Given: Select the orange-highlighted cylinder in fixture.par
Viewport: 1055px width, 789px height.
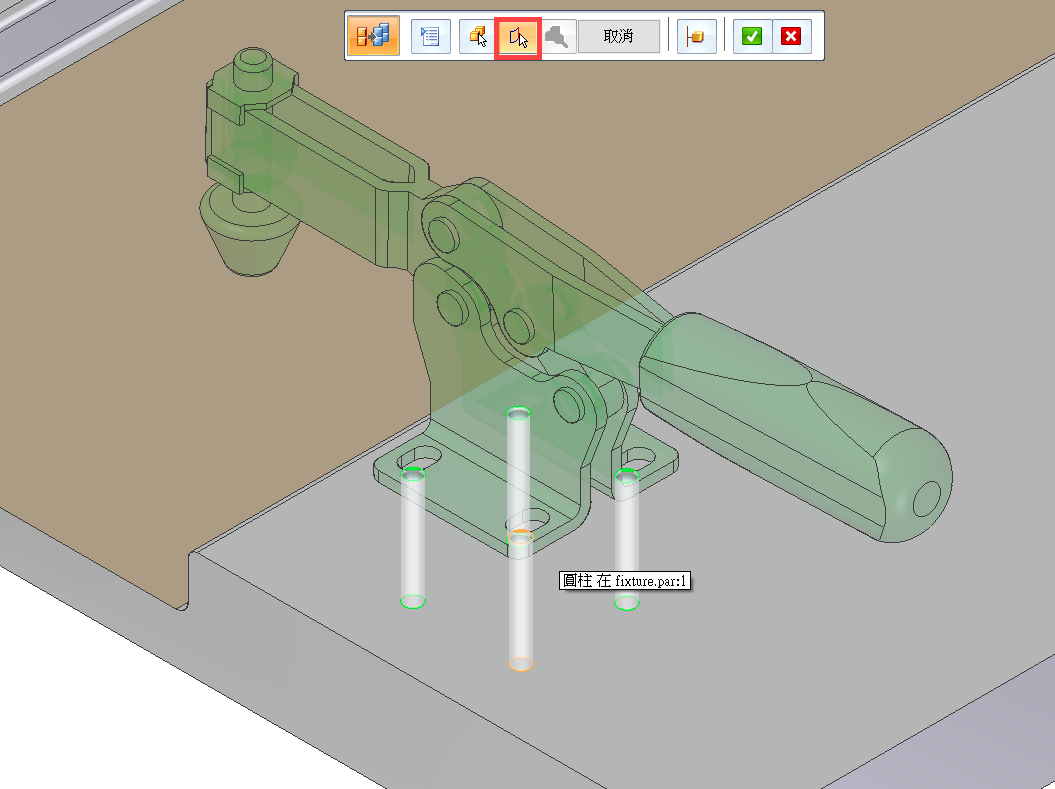Looking at the screenshot, I should pos(521,601).
